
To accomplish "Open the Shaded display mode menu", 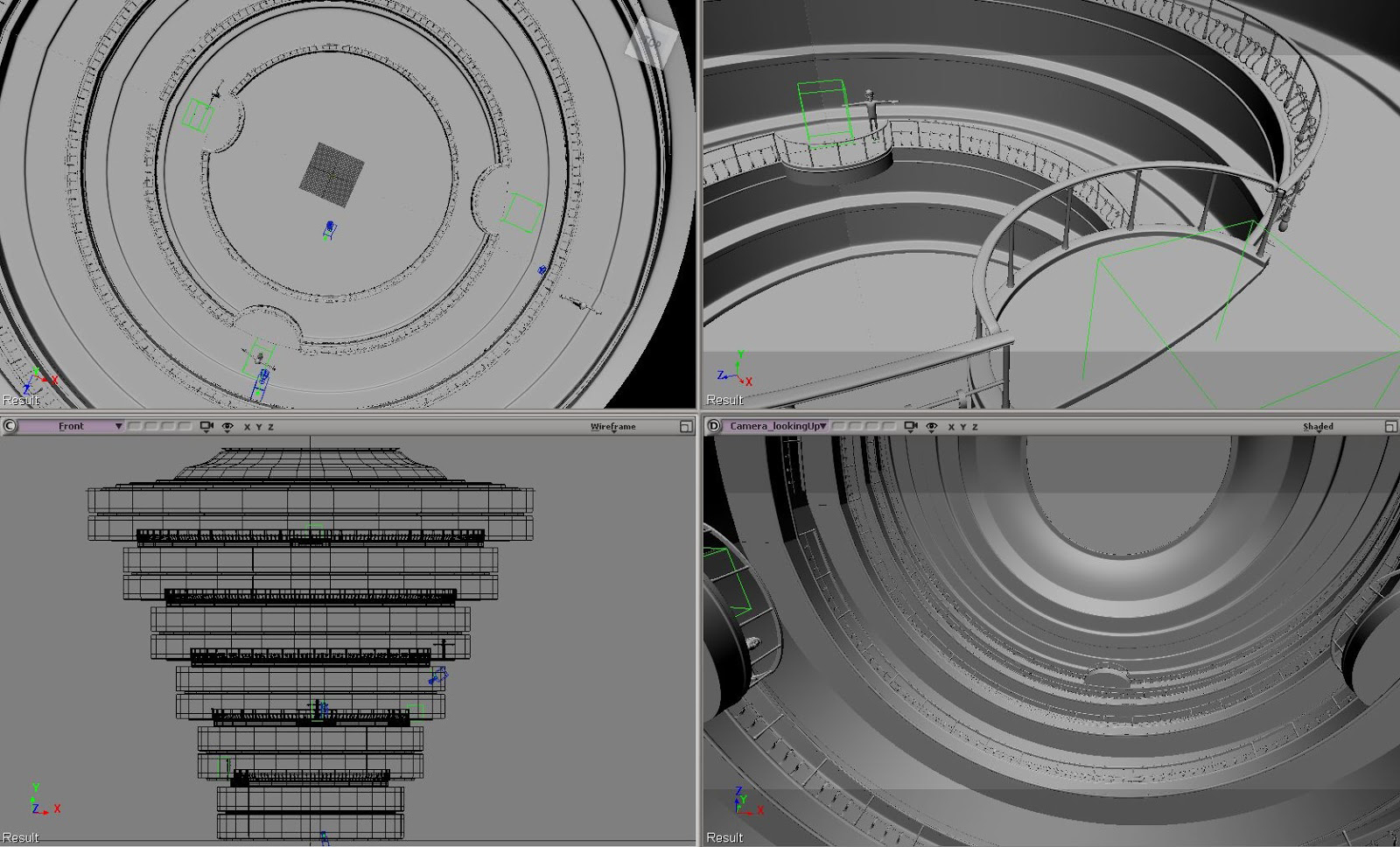I will [x=1318, y=427].
